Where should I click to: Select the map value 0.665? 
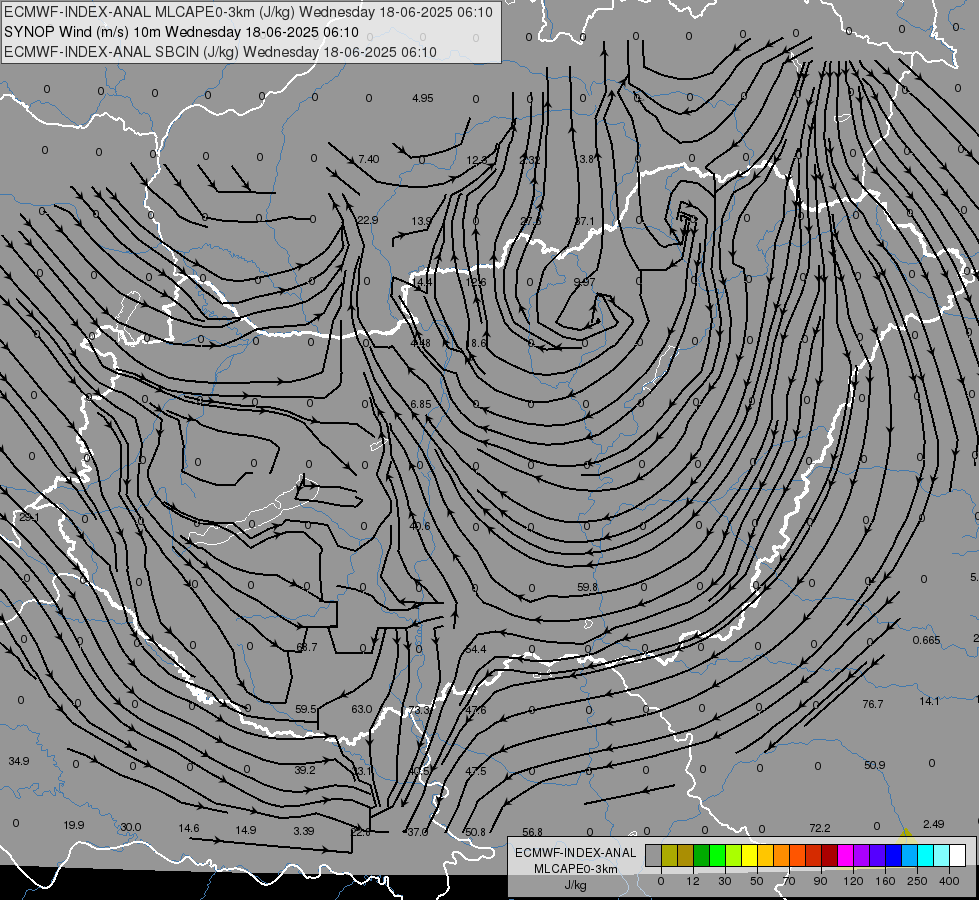(x=927, y=640)
